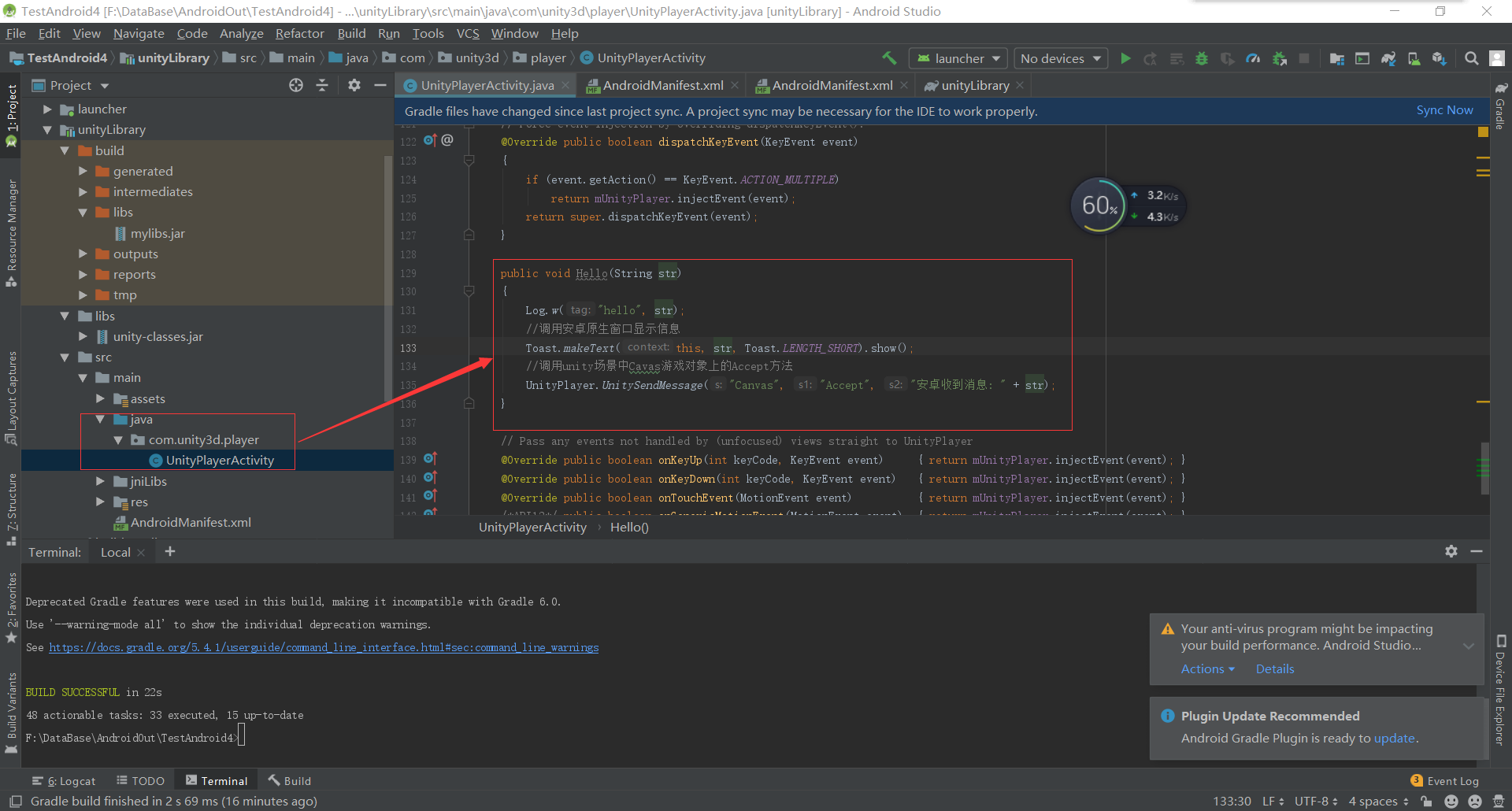
Task: Click the LF line separator selector
Action: pos(1273,801)
